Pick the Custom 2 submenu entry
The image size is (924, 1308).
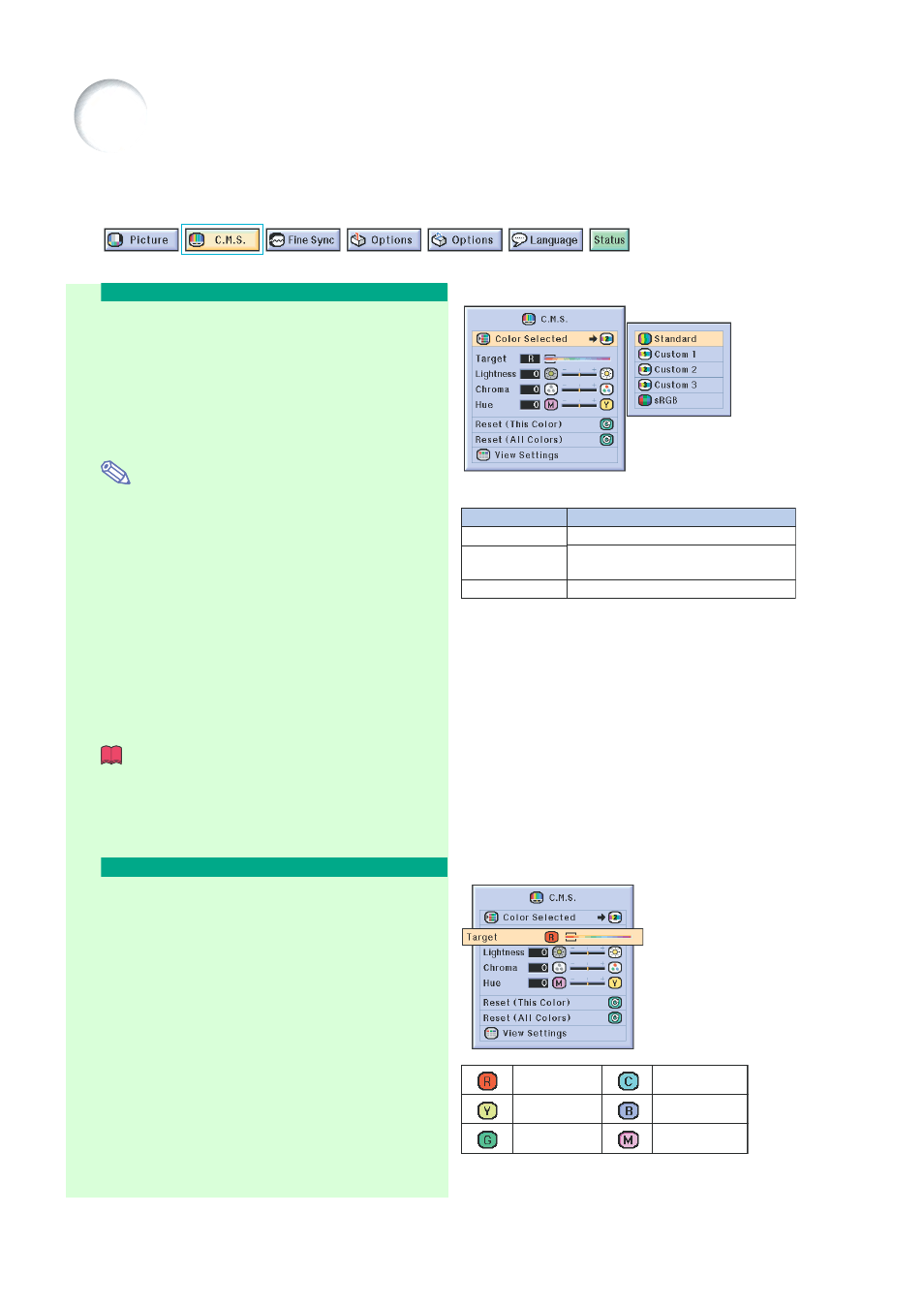(679, 370)
